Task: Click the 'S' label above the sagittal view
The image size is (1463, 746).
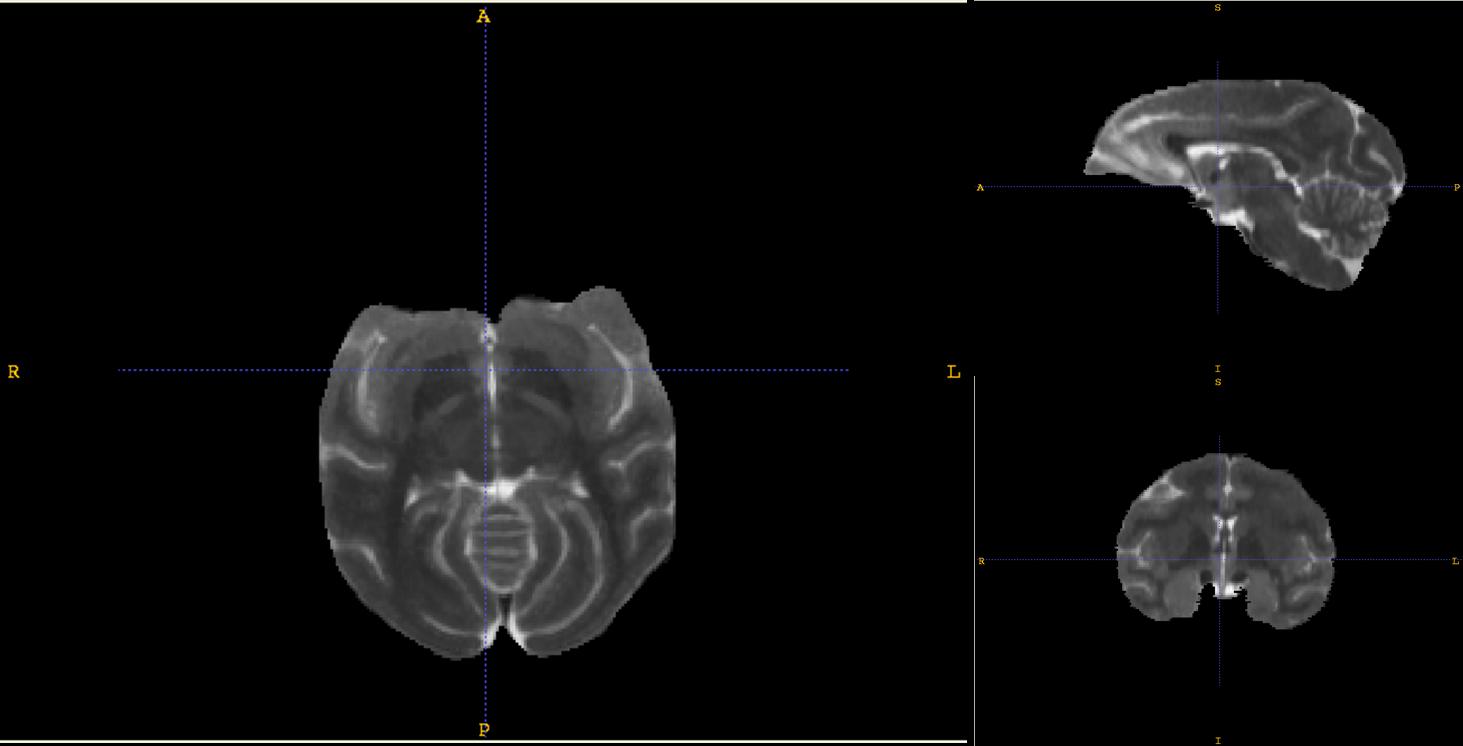Action: 1217,8
